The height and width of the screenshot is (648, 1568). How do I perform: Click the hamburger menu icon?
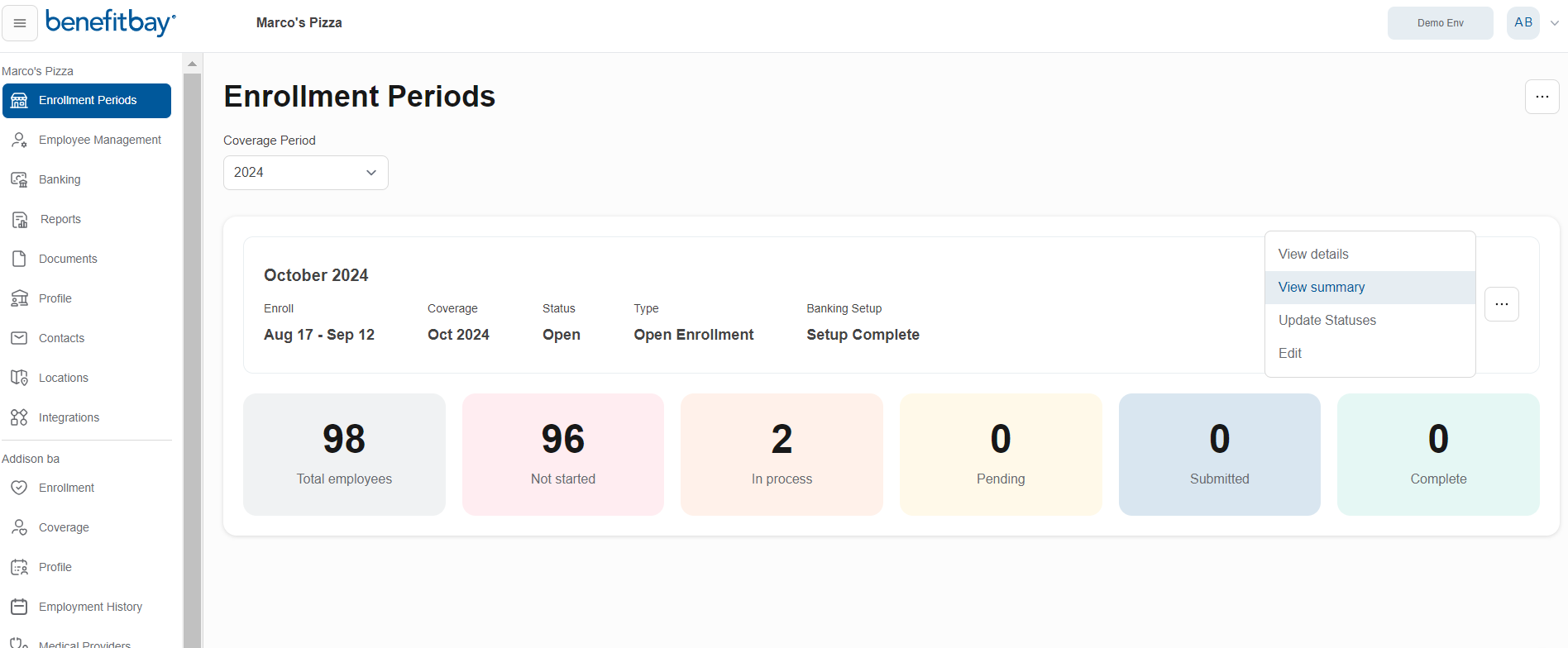coord(20,23)
